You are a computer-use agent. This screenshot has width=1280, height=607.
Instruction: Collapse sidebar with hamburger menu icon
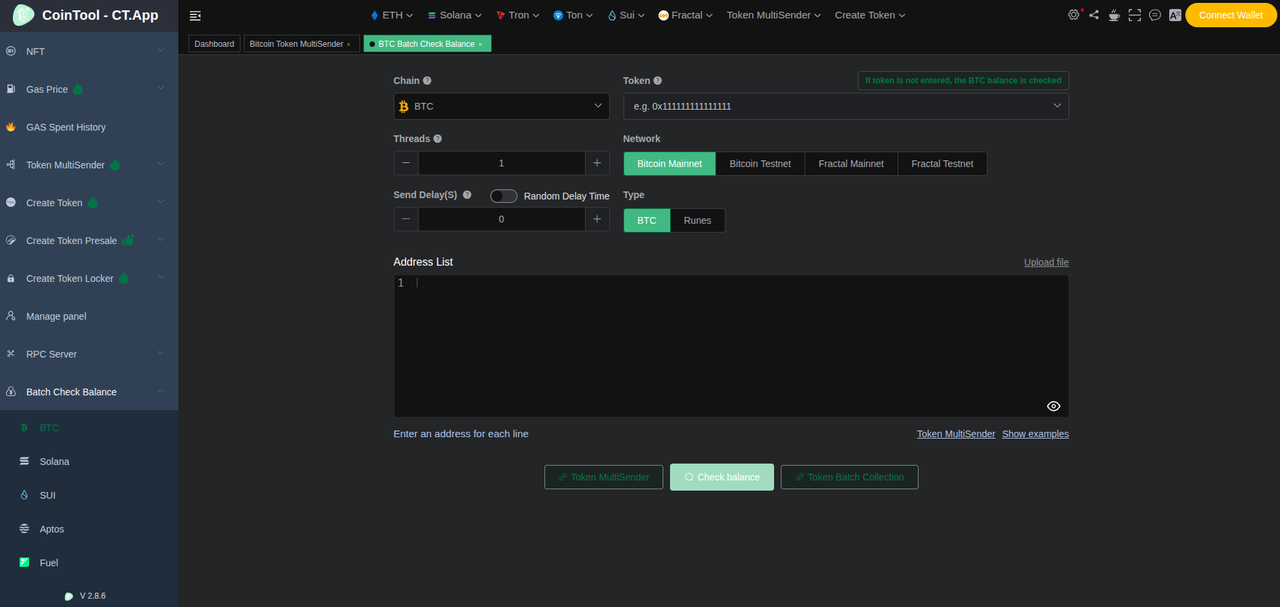click(x=195, y=15)
